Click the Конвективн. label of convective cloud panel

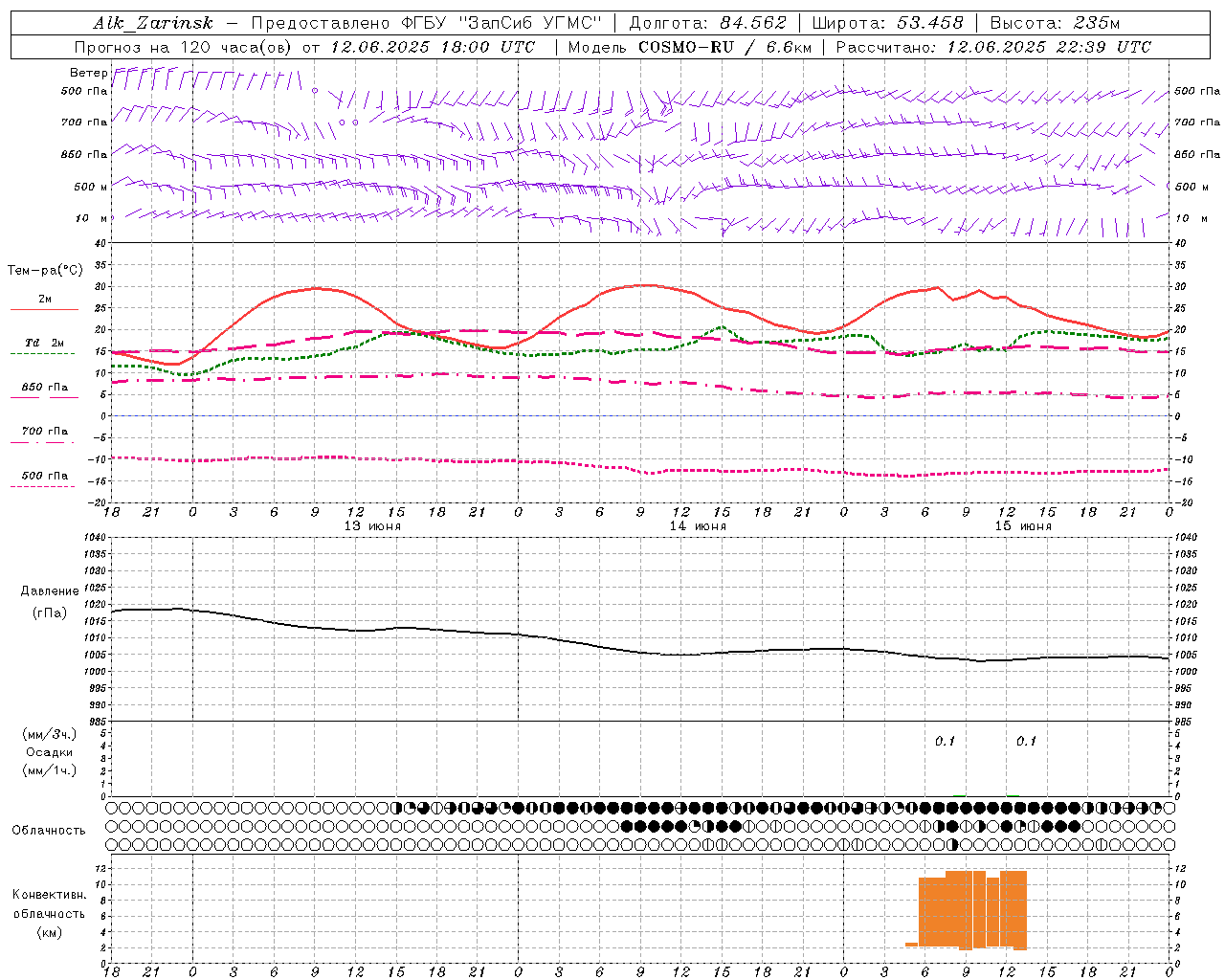tap(49, 895)
